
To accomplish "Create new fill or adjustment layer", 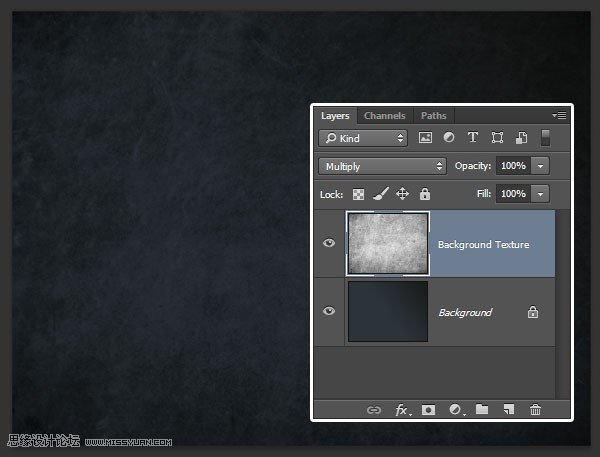I will [456, 410].
